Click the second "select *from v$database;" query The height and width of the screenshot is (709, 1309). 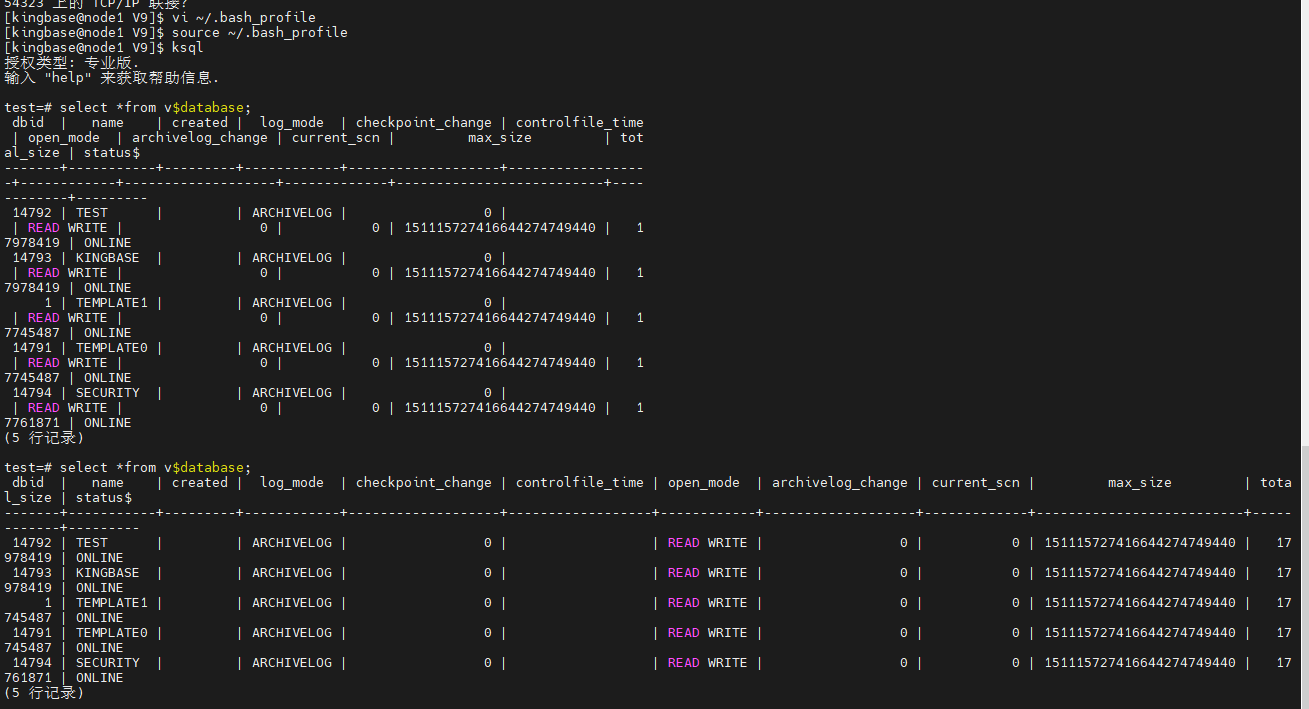coord(155,467)
